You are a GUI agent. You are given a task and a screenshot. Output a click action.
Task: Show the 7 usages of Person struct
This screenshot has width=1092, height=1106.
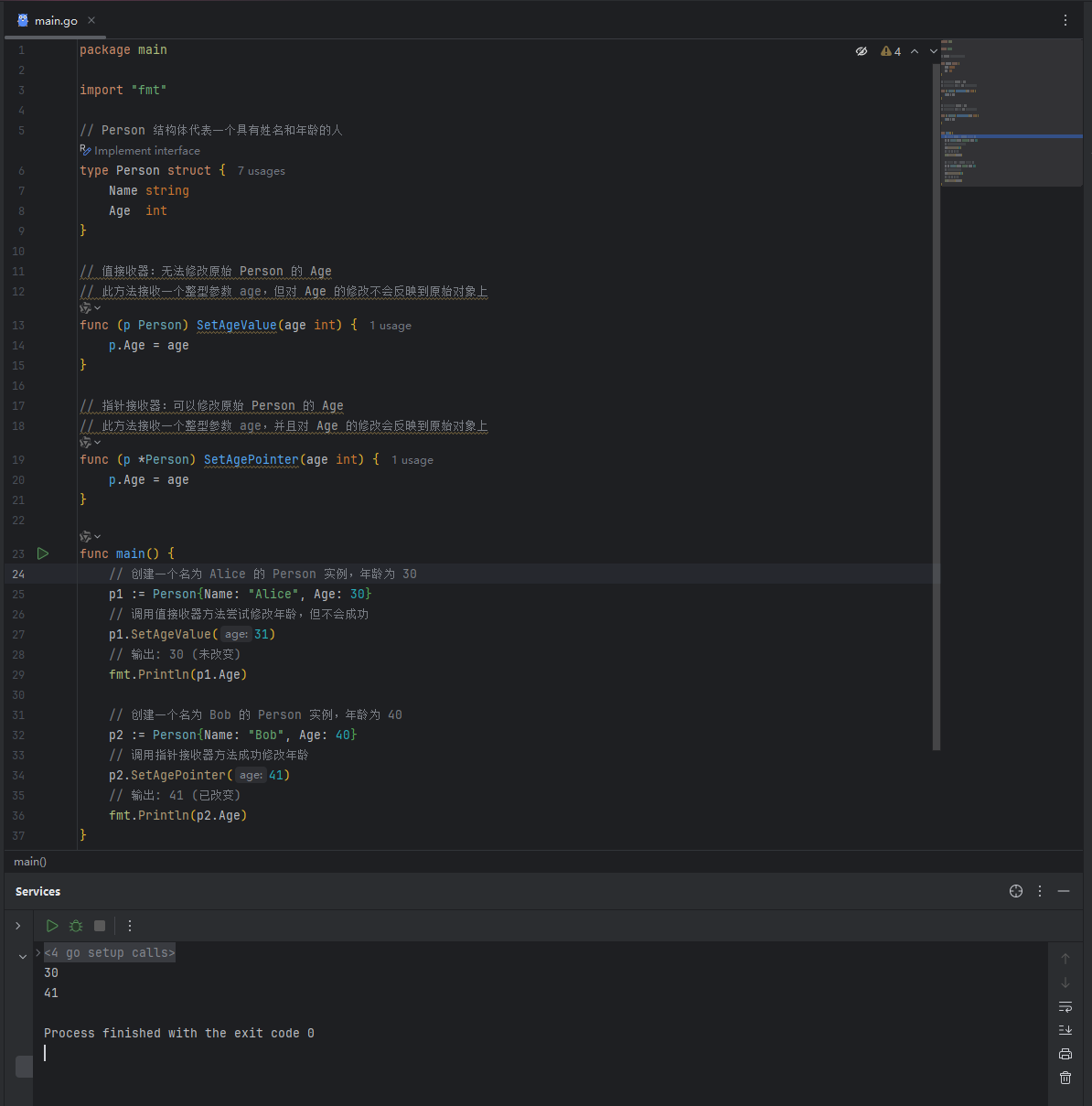point(261,171)
